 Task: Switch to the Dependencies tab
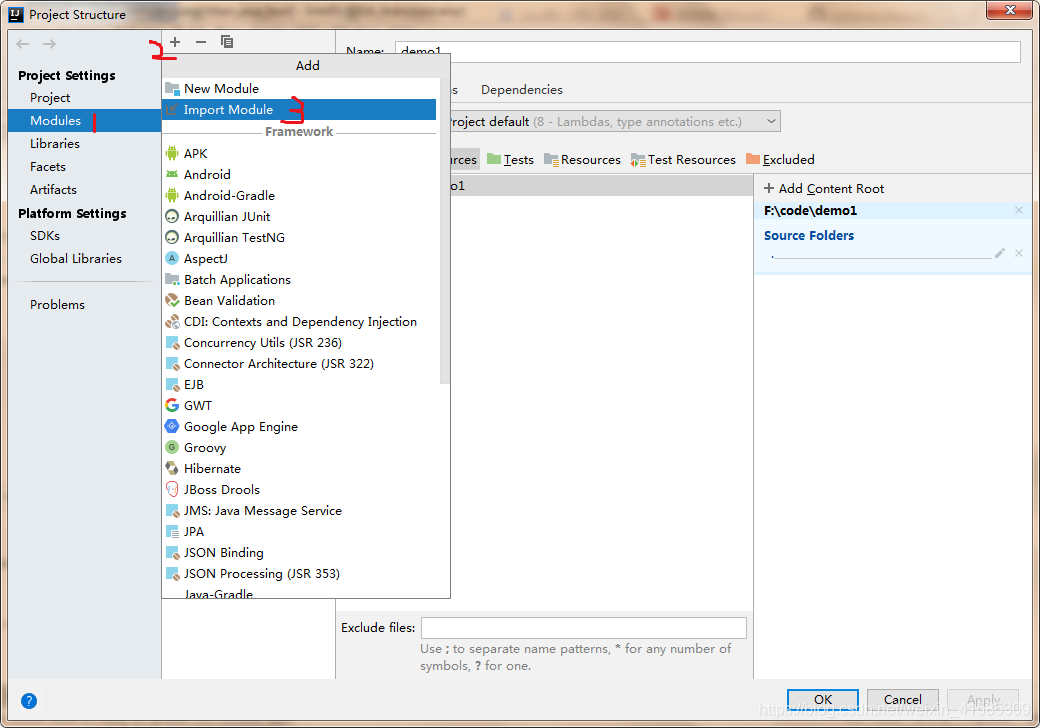521,90
